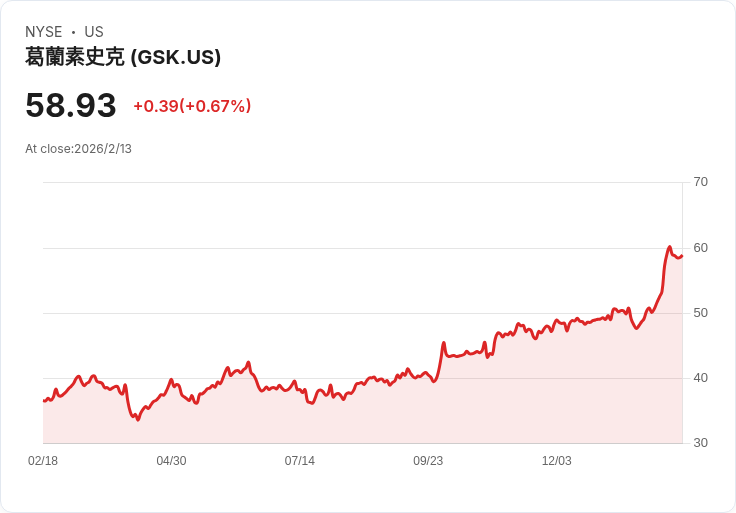
Task: Click the 70 label on the price axis
Action: [x=701, y=182]
